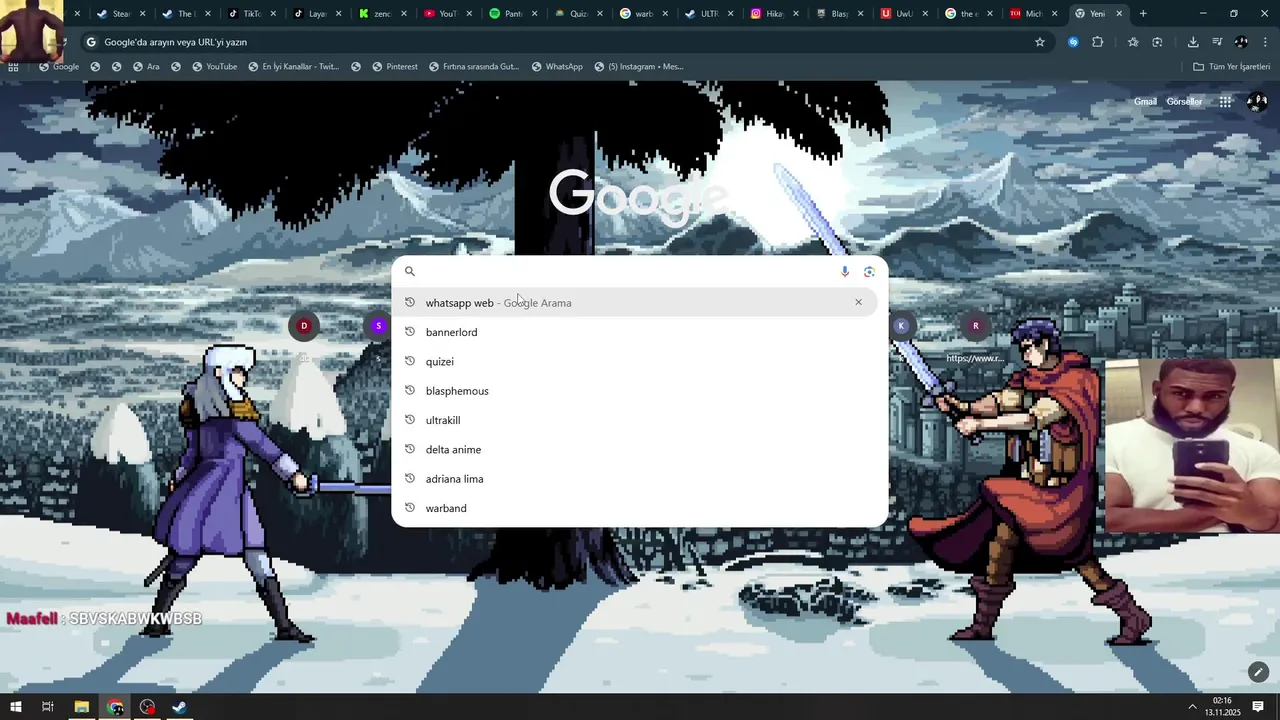Screen dimensions: 1280x720
Task: Open the S shortcut tile
Action: [x=378, y=326]
